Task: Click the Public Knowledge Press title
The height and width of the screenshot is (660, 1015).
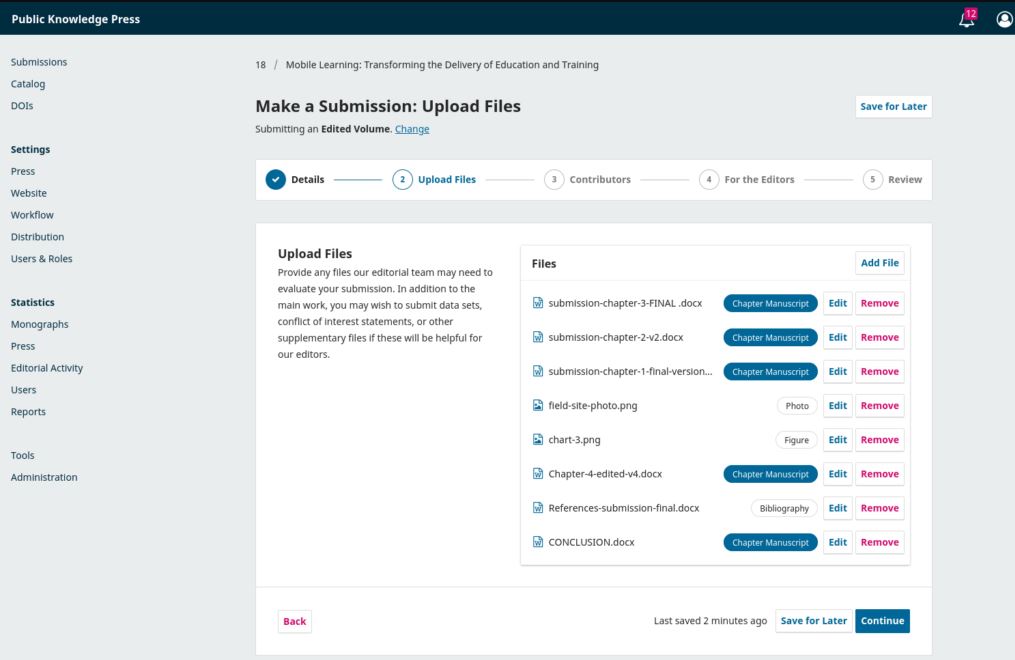Action: [x=76, y=19]
